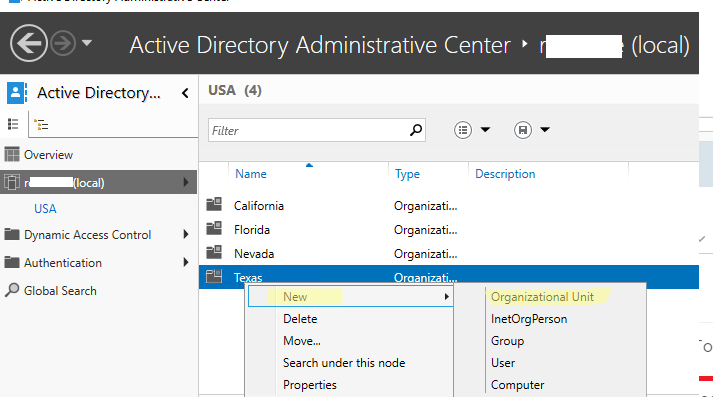Expand the breadcrumb arrow after Administrative Center
Image resolution: width=713 pixels, height=397 pixels.
pos(525,44)
